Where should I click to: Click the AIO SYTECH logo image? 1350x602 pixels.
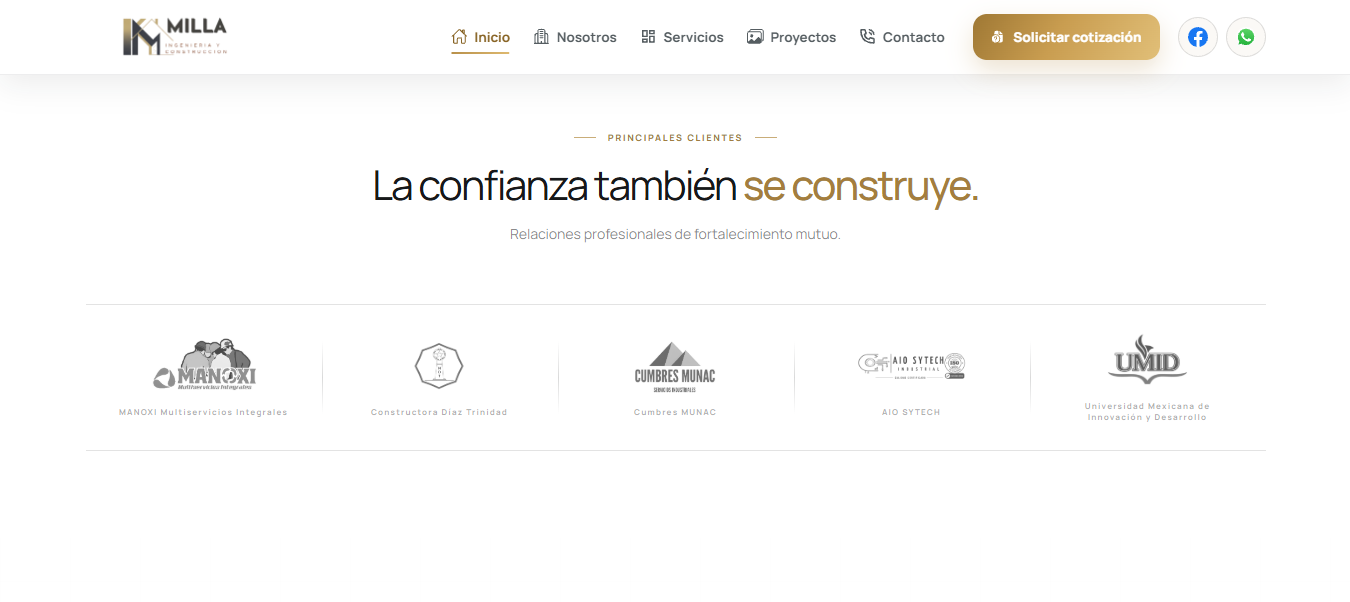[x=911, y=366]
